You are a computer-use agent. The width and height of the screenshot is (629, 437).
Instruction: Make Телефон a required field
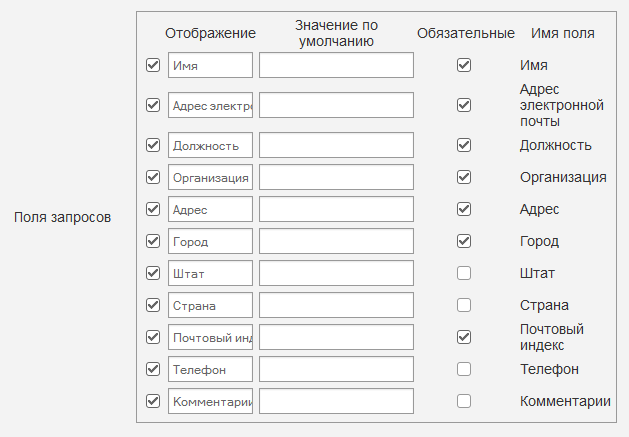(464, 369)
